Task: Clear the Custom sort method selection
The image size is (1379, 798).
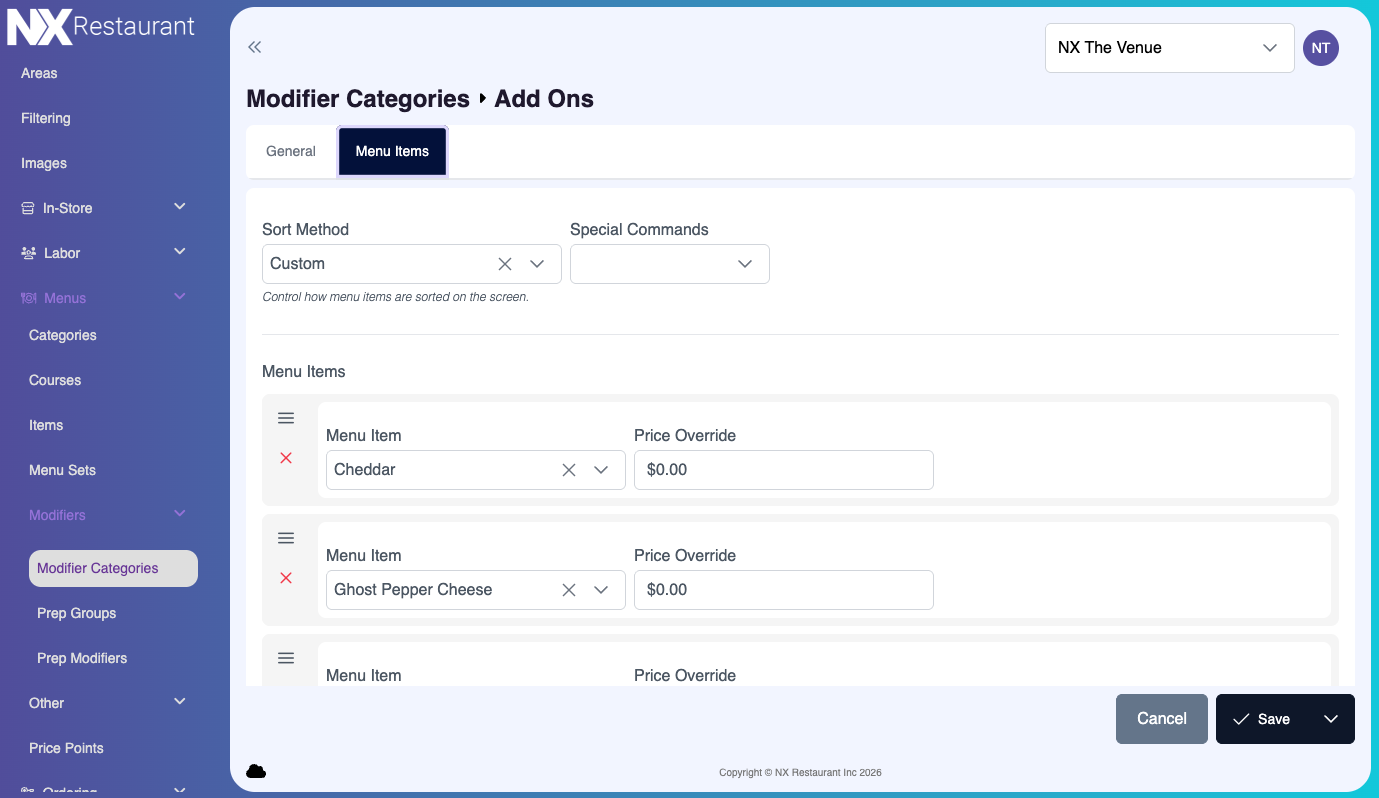Action: (x=505, y=264)
